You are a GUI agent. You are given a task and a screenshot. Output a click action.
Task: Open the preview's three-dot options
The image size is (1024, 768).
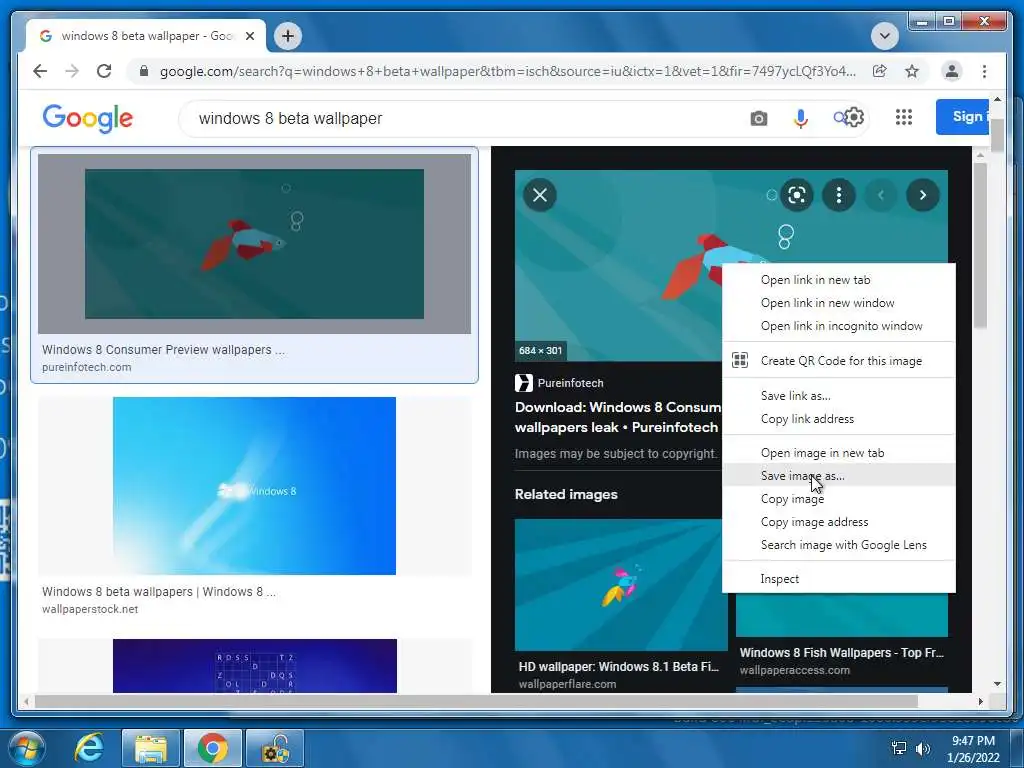(839, 195)
